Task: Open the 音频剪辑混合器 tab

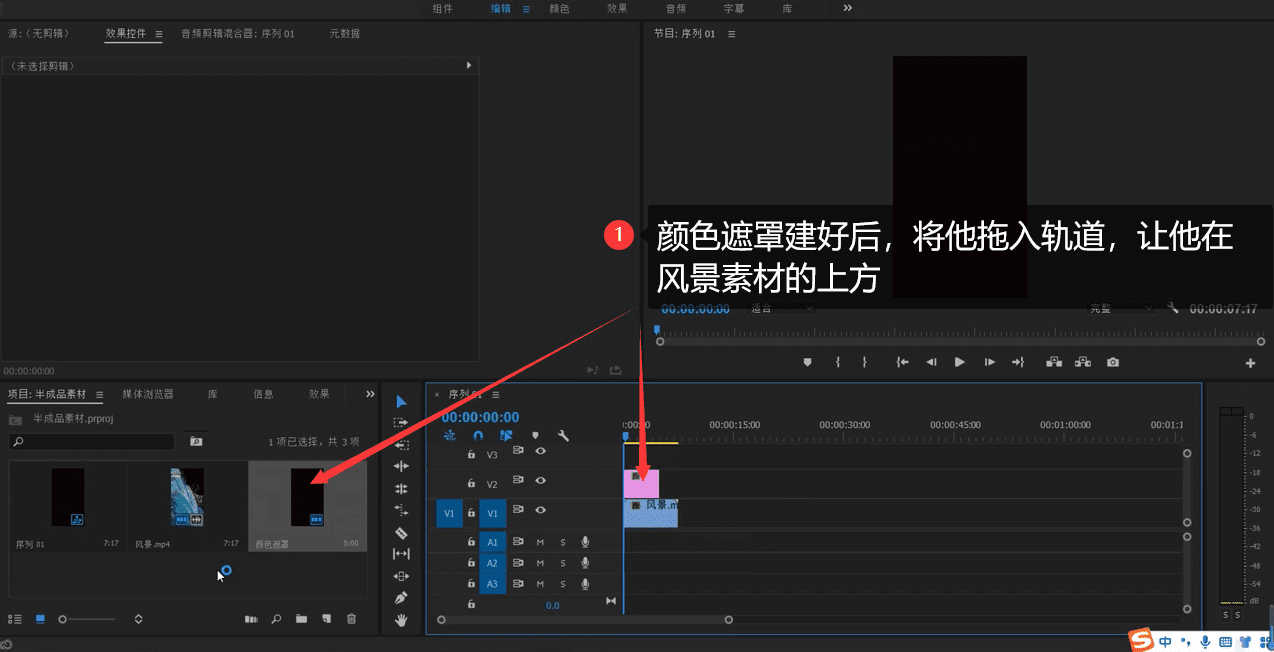Action: pos(238,34)
